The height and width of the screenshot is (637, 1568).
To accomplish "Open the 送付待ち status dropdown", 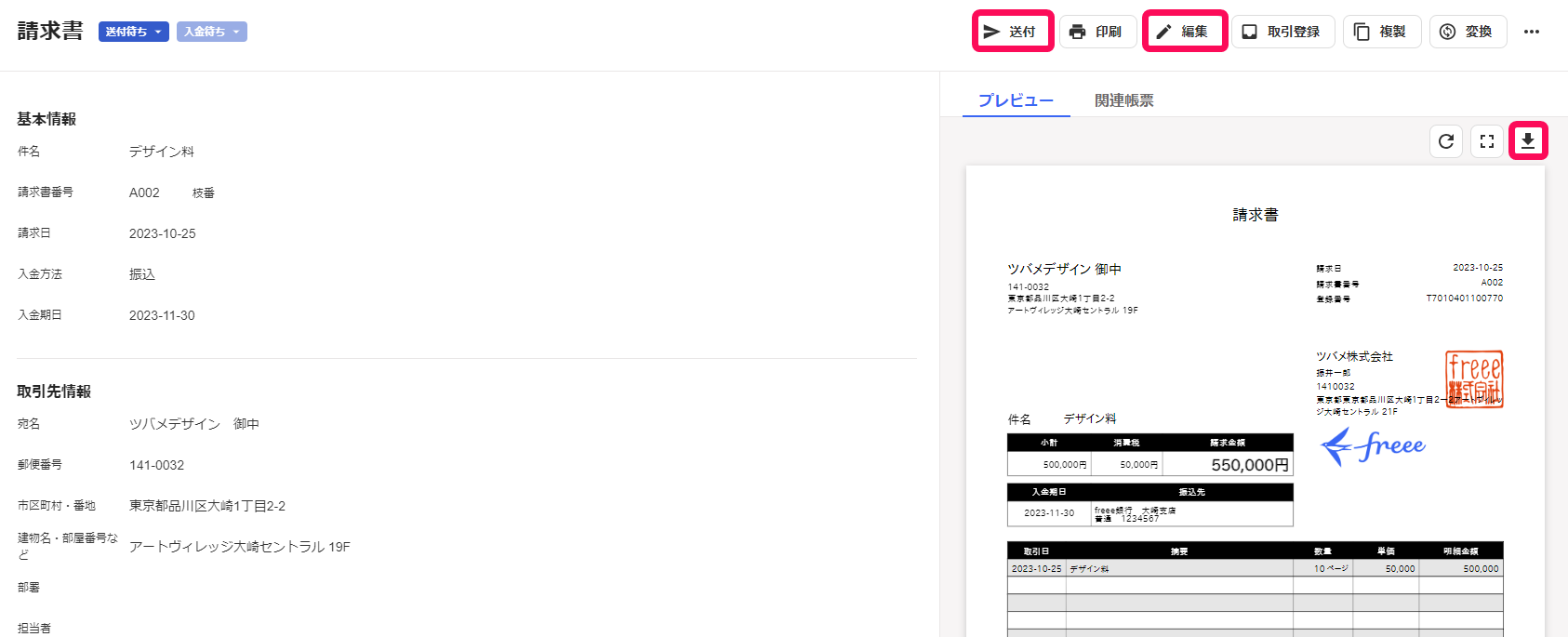I will coord(134,32).
